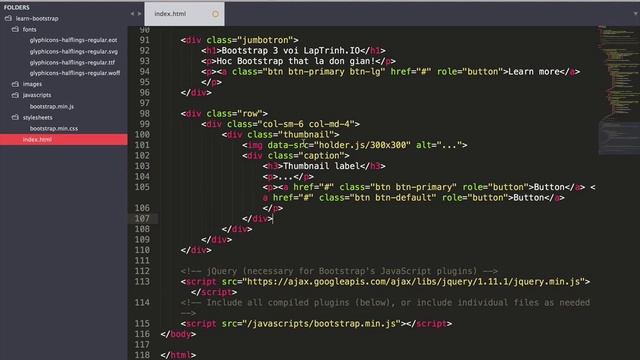
Task: Click the closing body tag
Action: [x=178, y=334]
